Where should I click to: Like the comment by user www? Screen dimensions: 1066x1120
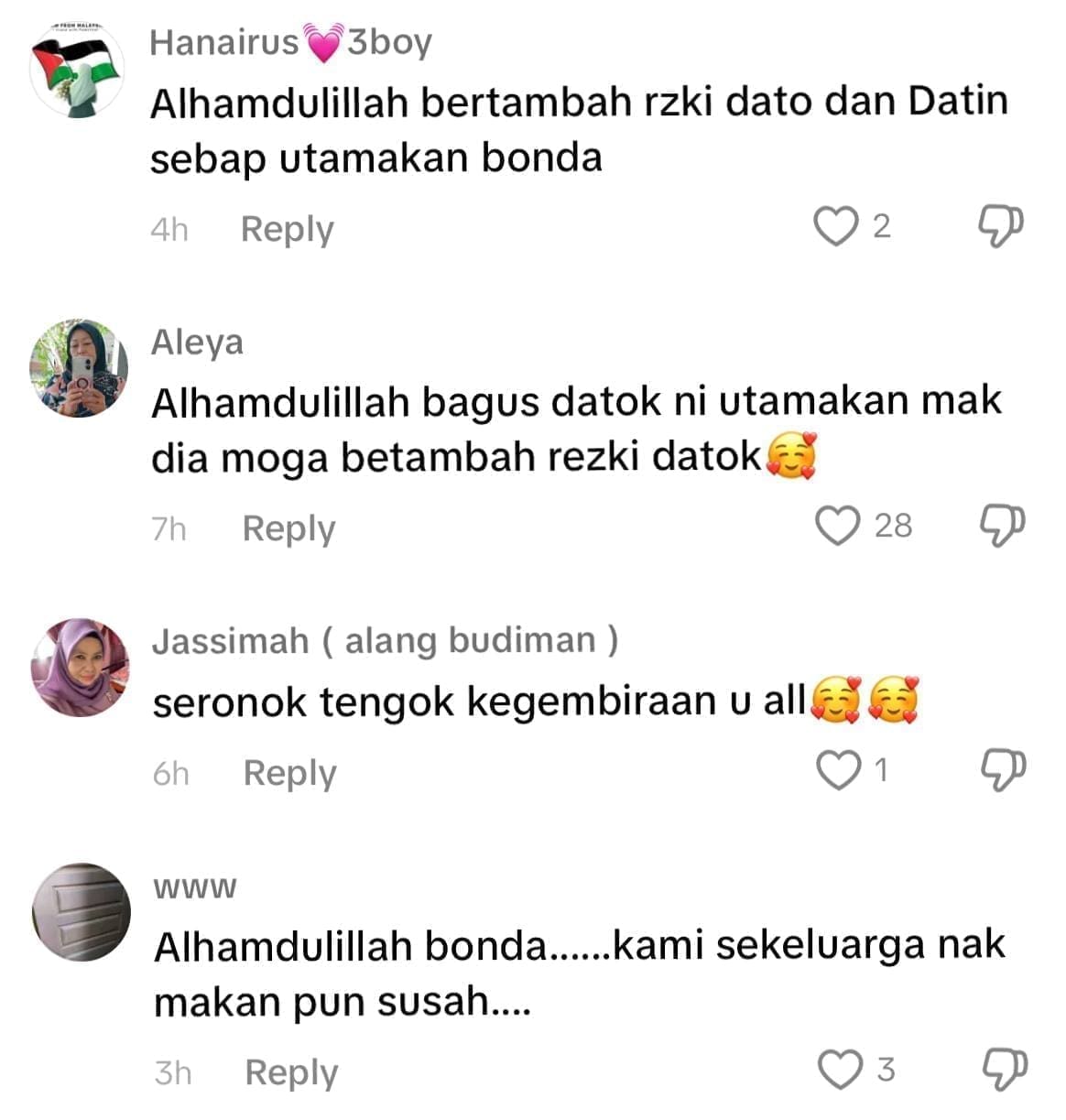pos(841,1070)
